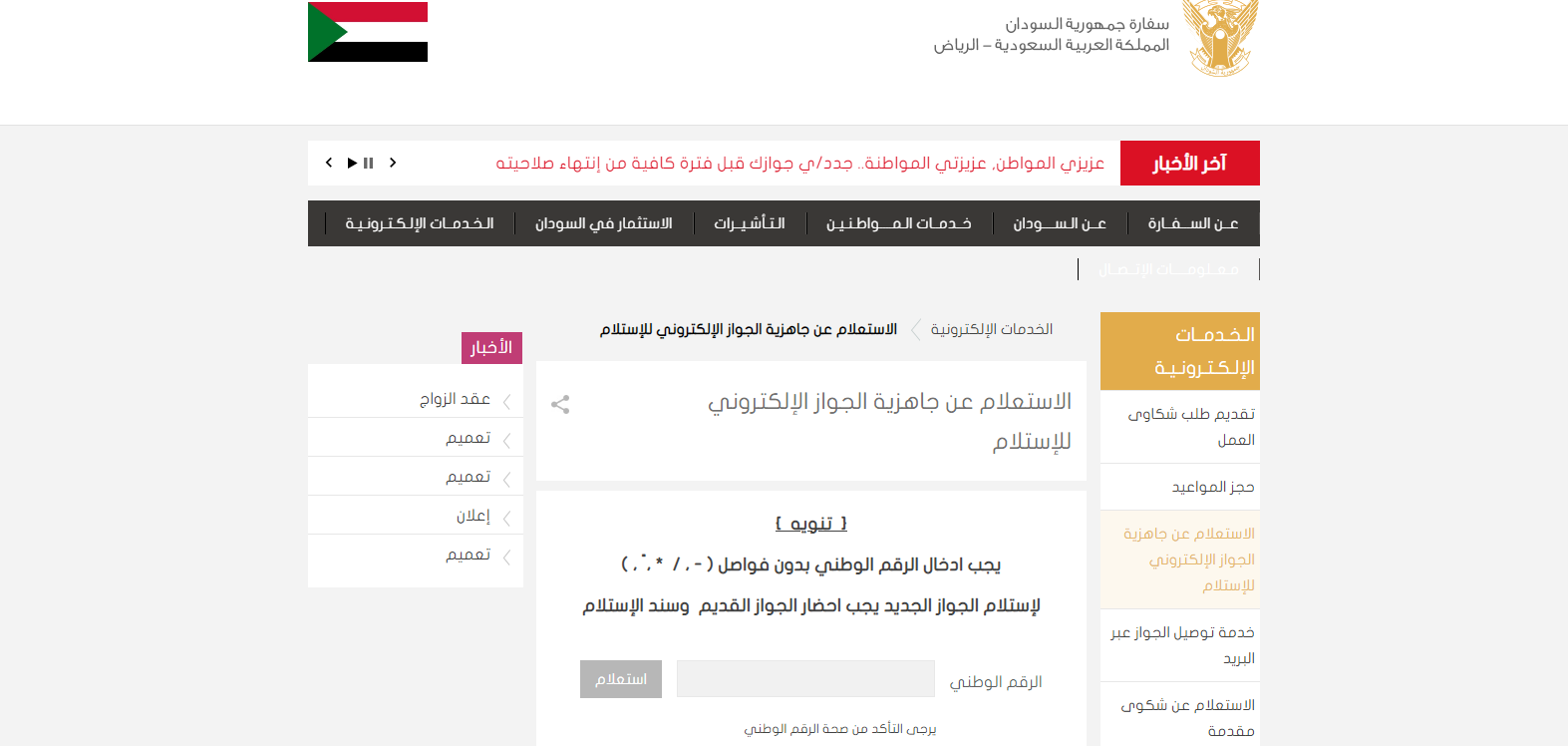Open the إعلان news item
This screenshot has width=1568, height=746.
472,516
